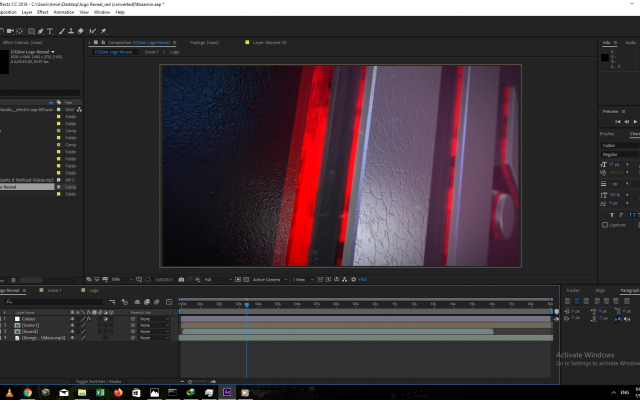Toggle visibility of Scene 1 layer
The height and width of the screenshot is (400, 640).
pyautogui.click(x=73, y=325)
